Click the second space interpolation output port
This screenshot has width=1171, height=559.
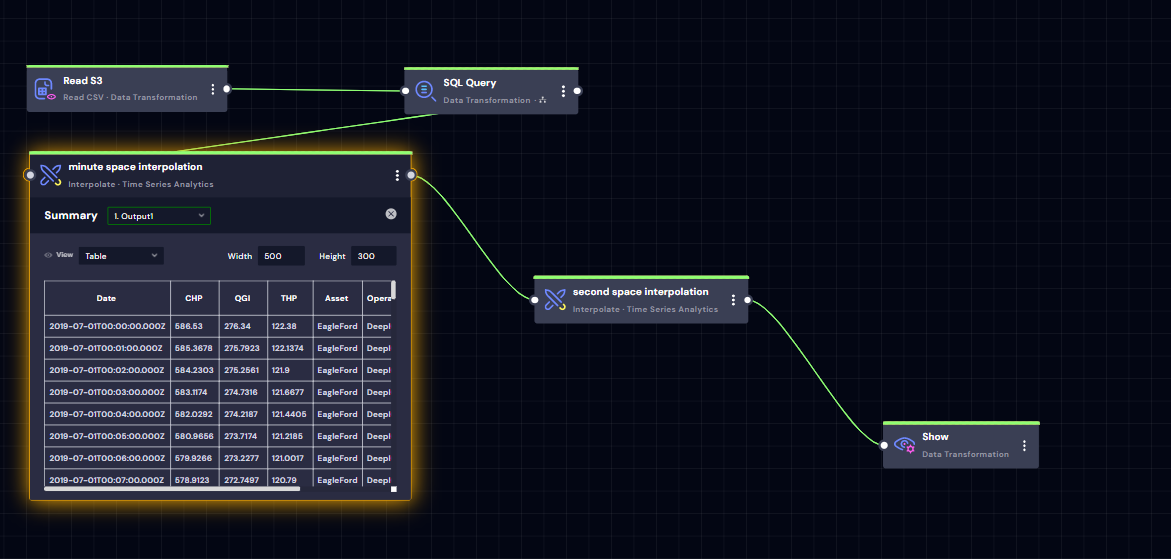pos(748,300)
